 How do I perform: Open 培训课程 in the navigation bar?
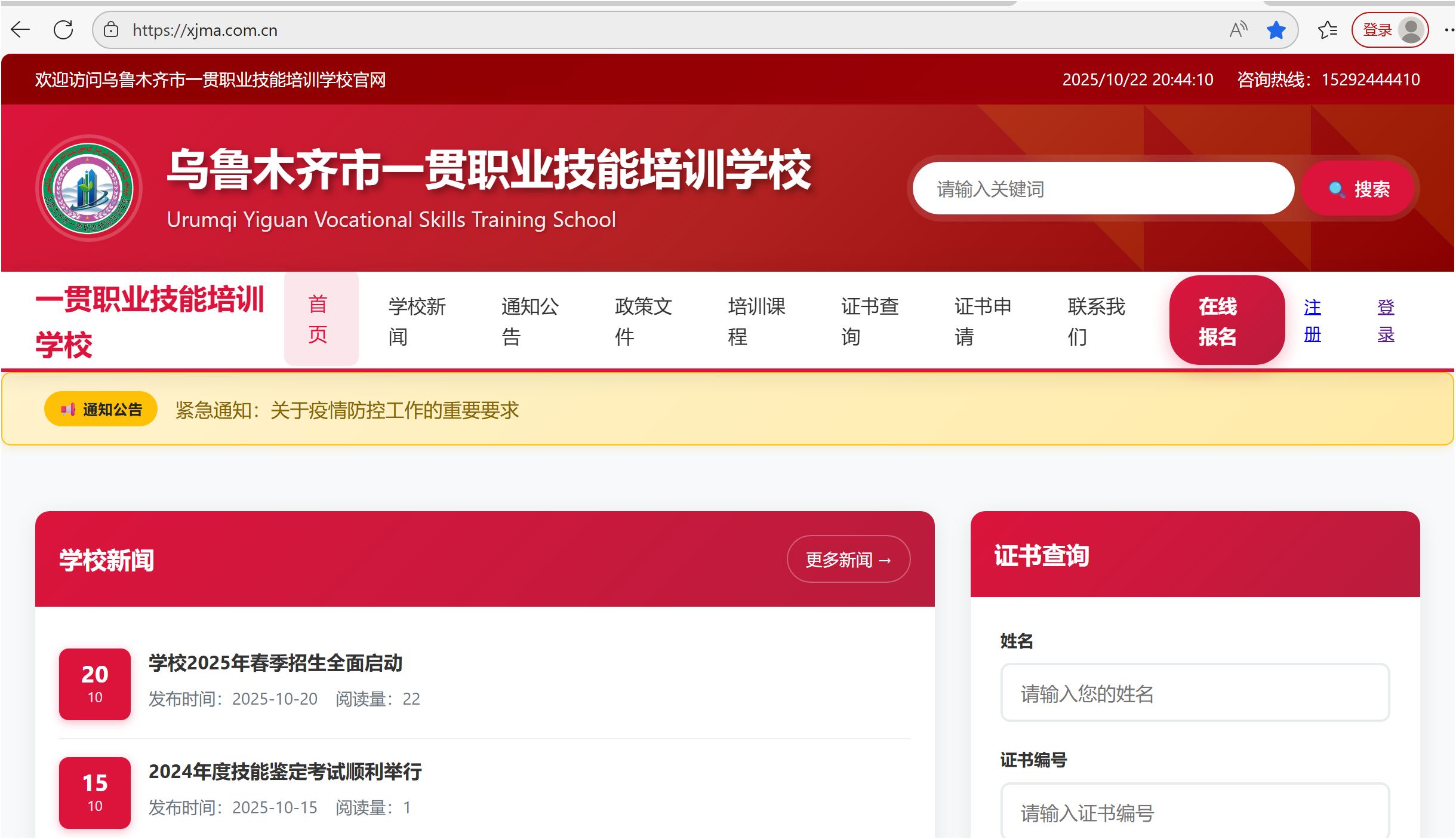coord(756,321)
